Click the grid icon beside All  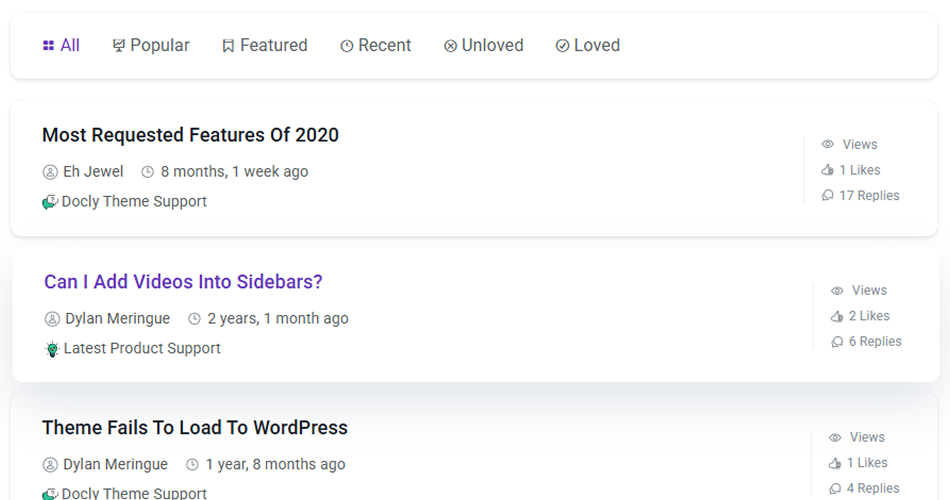48,45
